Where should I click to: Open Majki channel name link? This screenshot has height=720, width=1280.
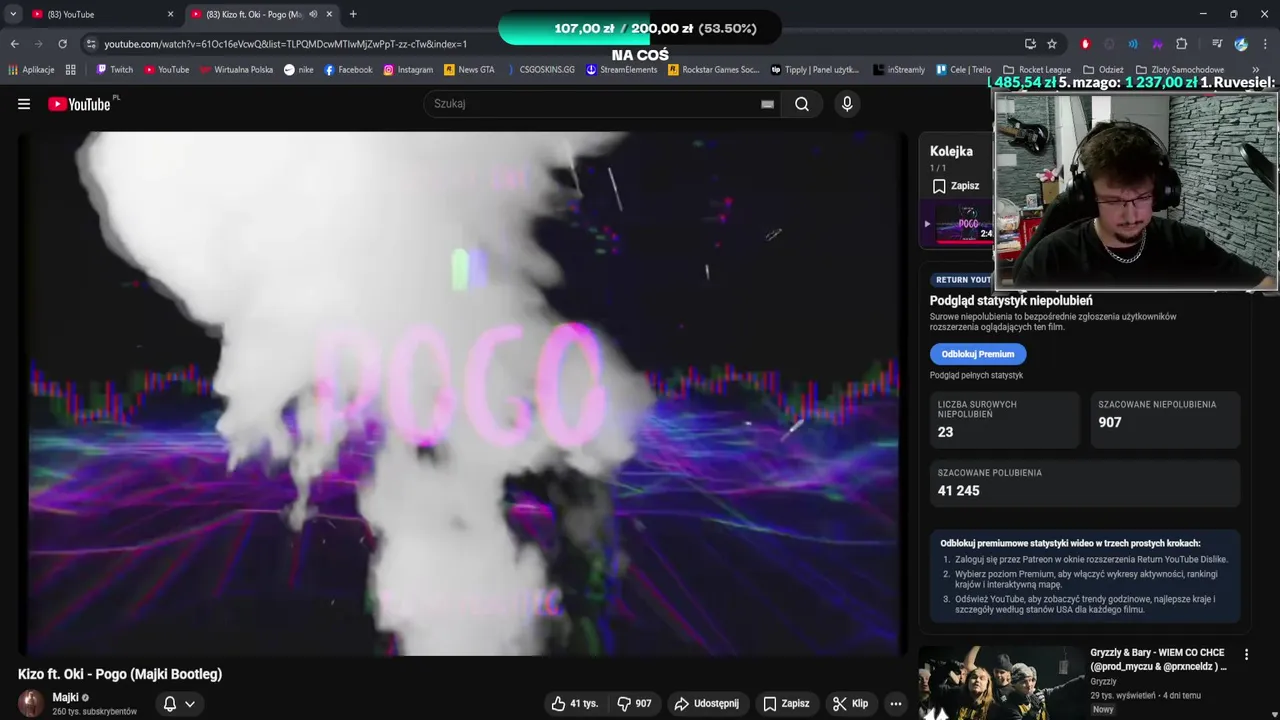click(x=65, y=697)
